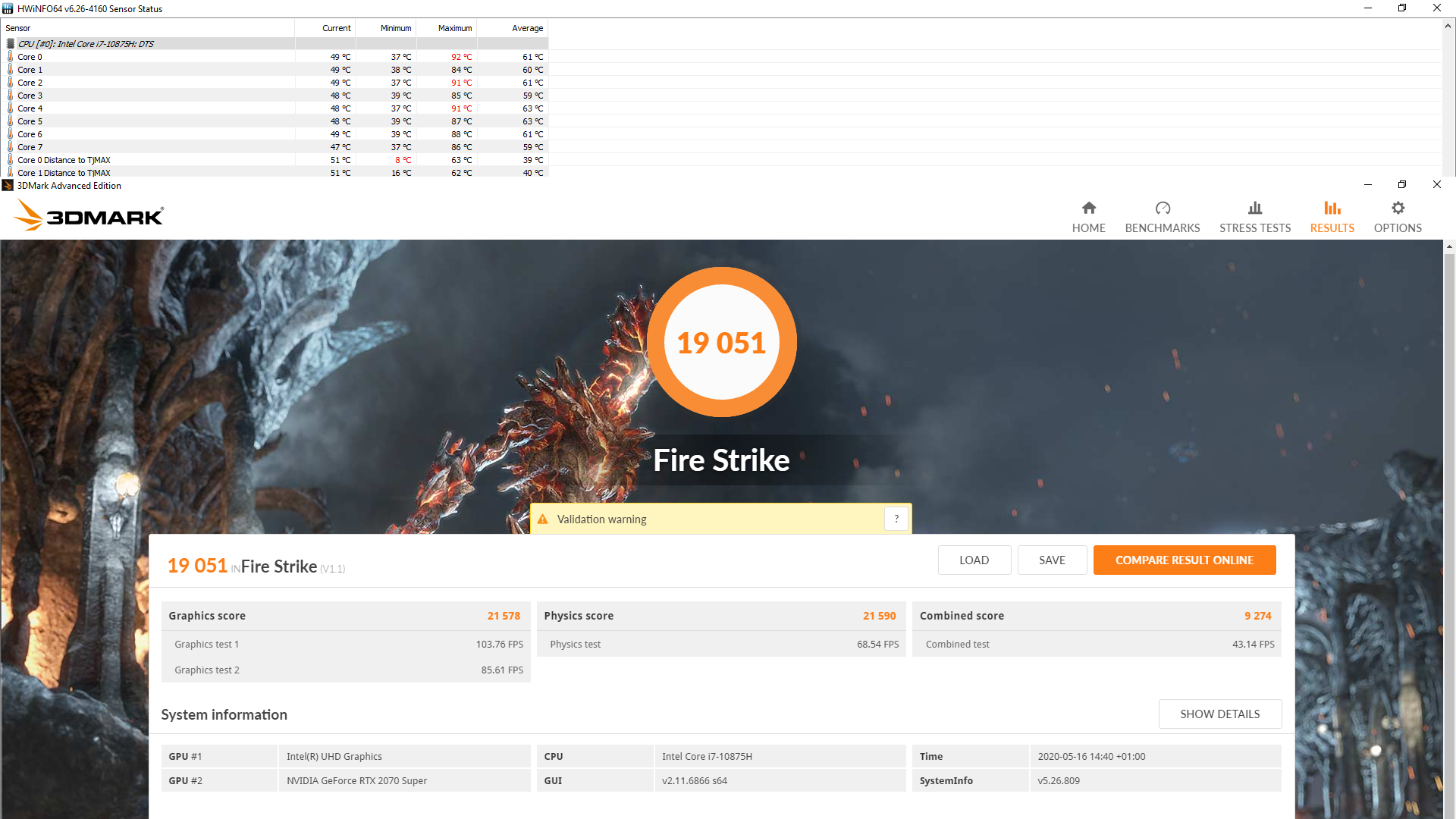Click the HWiNFO64 scrollbar up arrow

point(1448,26)
